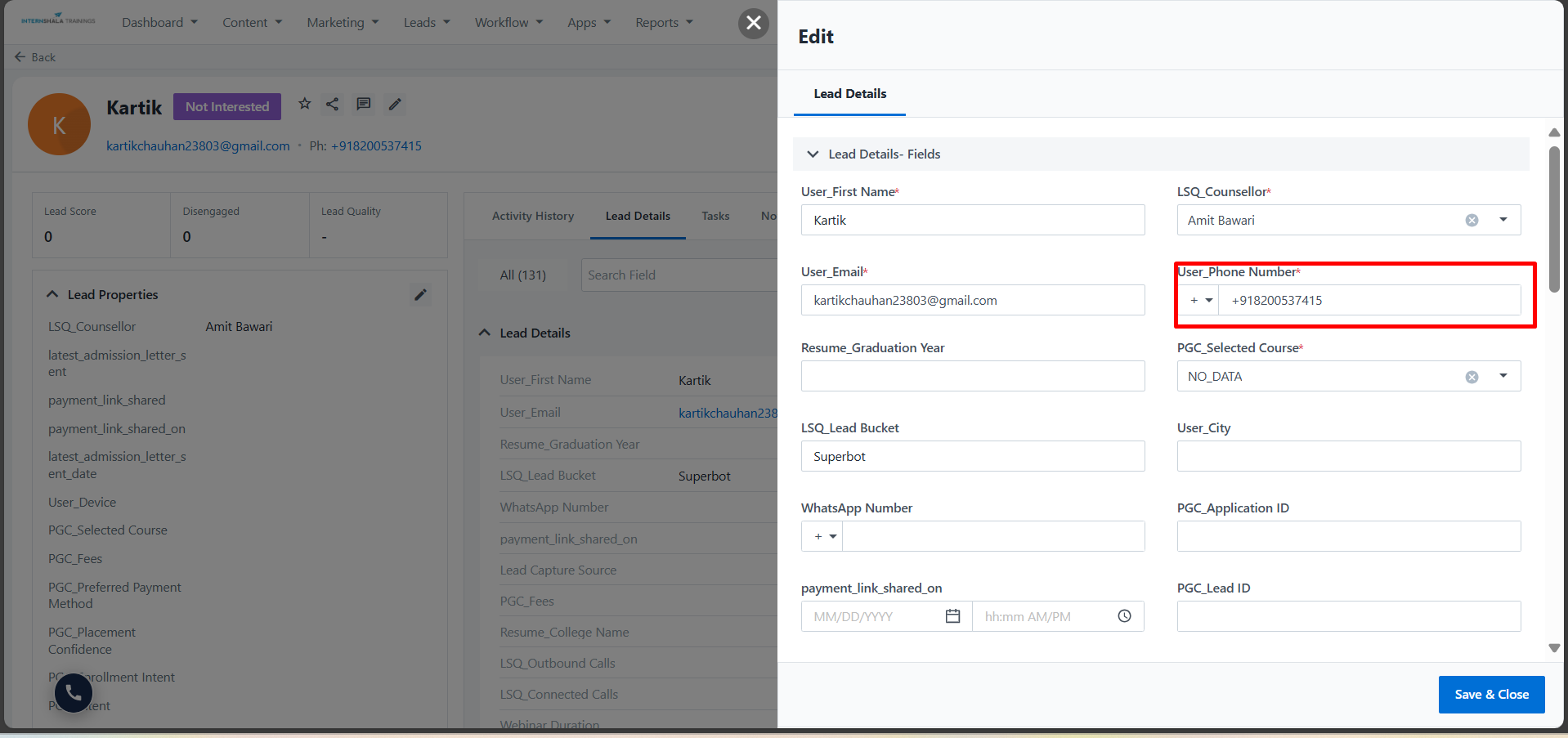Click the floating phone call button
Viewport: 1568px width, 738px height.
pos(74,693)
